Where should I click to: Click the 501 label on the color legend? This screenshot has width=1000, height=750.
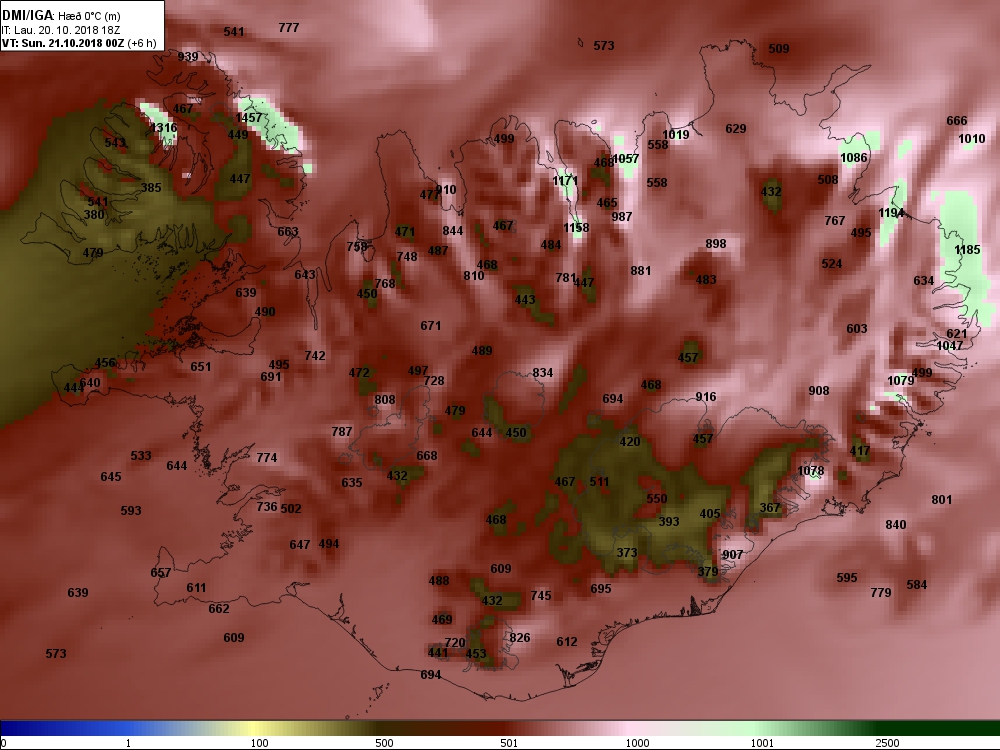pos(509,743)
